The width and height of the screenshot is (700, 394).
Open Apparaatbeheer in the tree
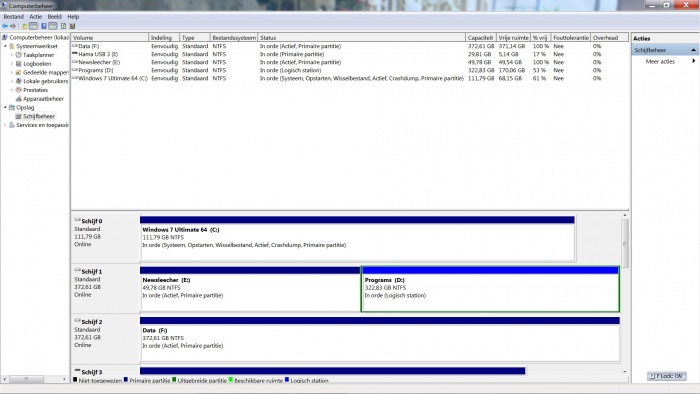[43, 99]
